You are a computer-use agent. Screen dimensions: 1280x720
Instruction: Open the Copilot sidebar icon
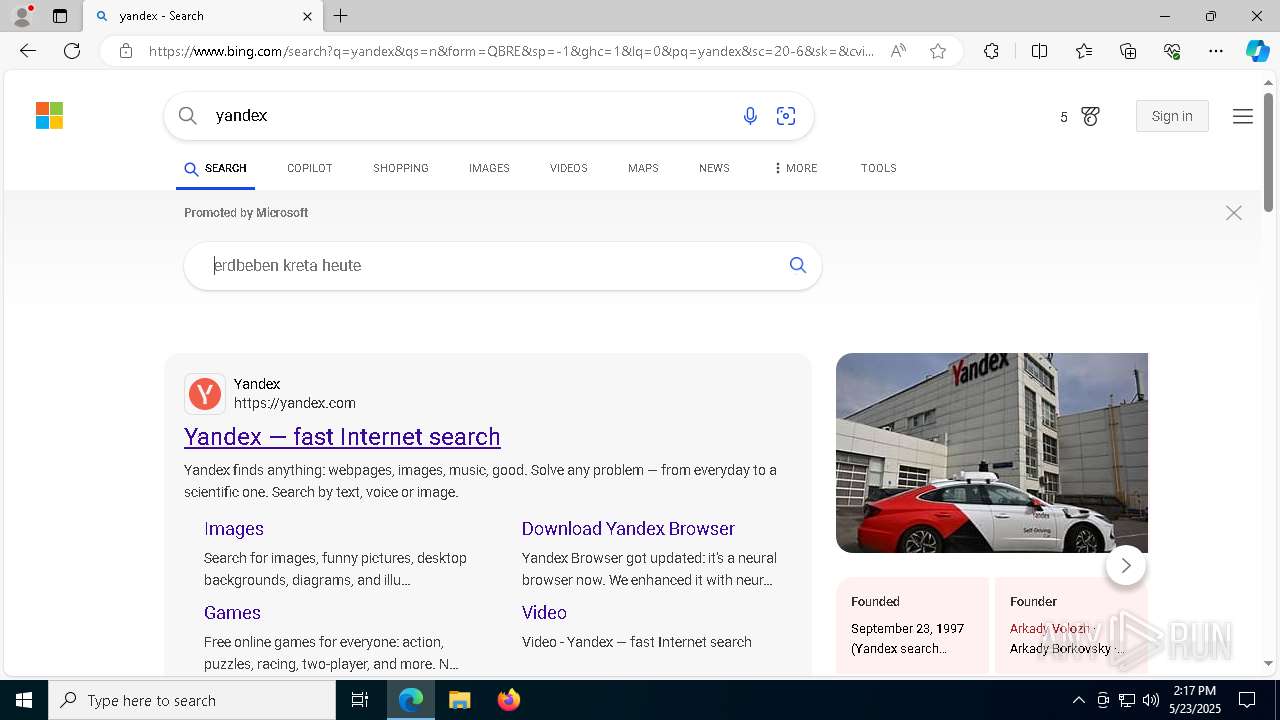coord(1257,51)
